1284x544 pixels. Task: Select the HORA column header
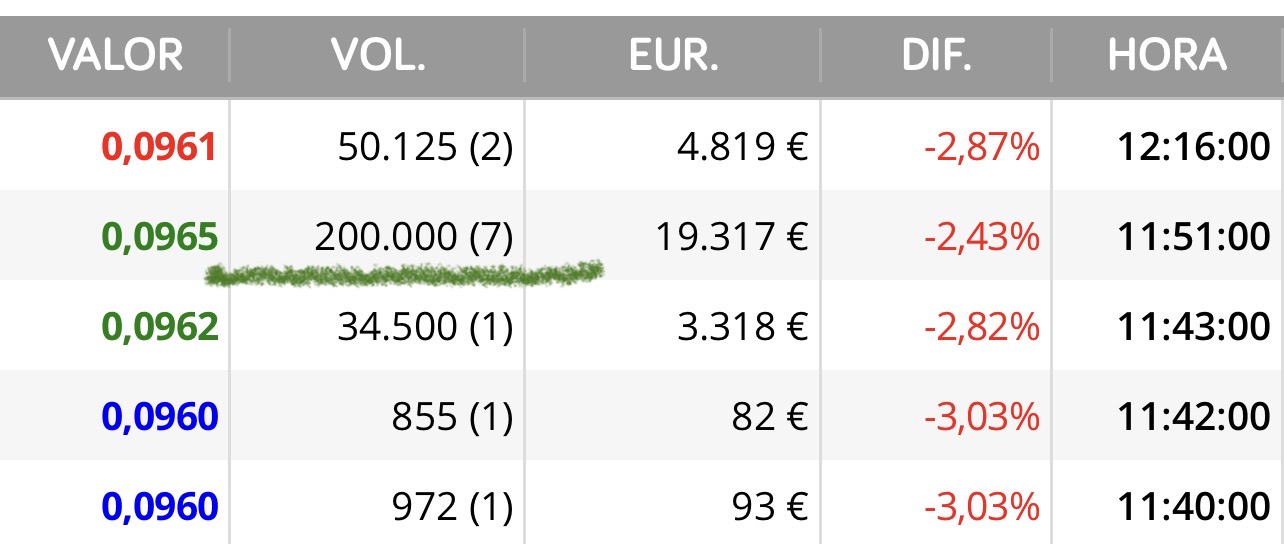[1167, 55]
